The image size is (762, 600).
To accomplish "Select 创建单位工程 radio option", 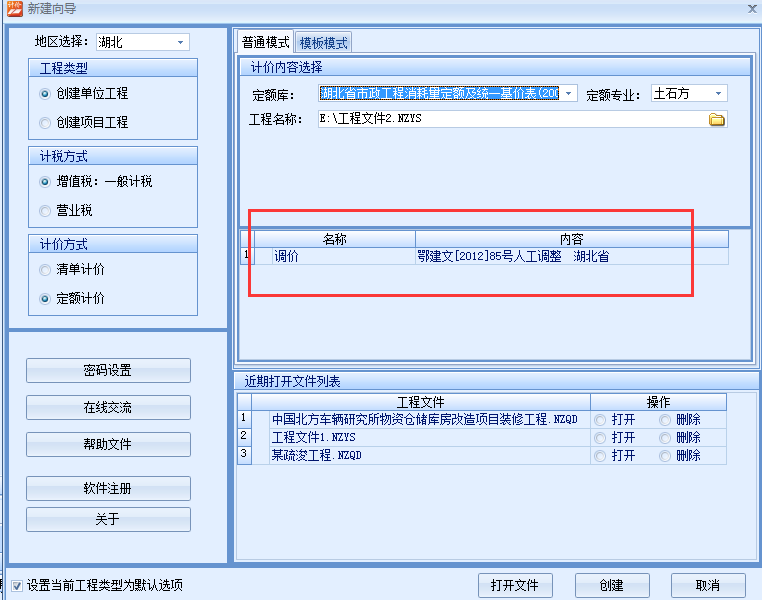I will [x=45, y=94].
